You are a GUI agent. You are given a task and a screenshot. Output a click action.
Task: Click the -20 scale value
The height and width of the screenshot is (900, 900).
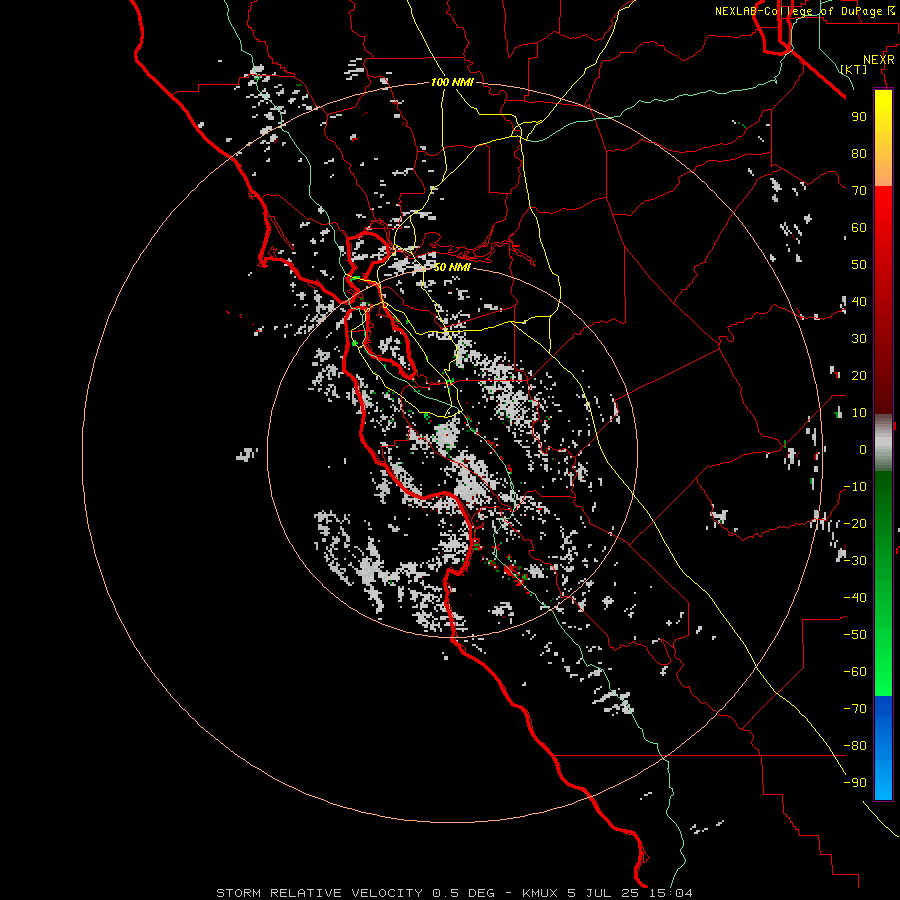click(855, 524)
